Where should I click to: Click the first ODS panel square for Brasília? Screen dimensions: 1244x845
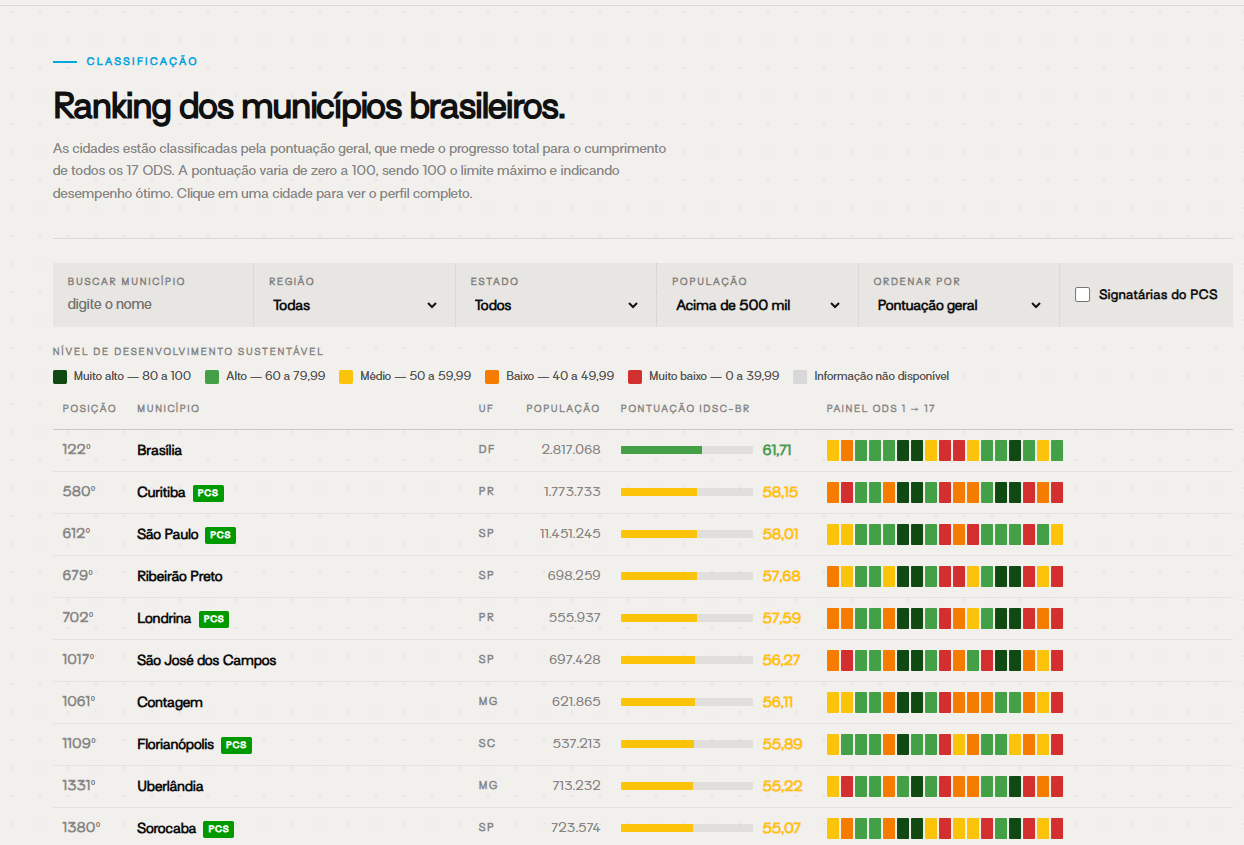pos(833,450)
